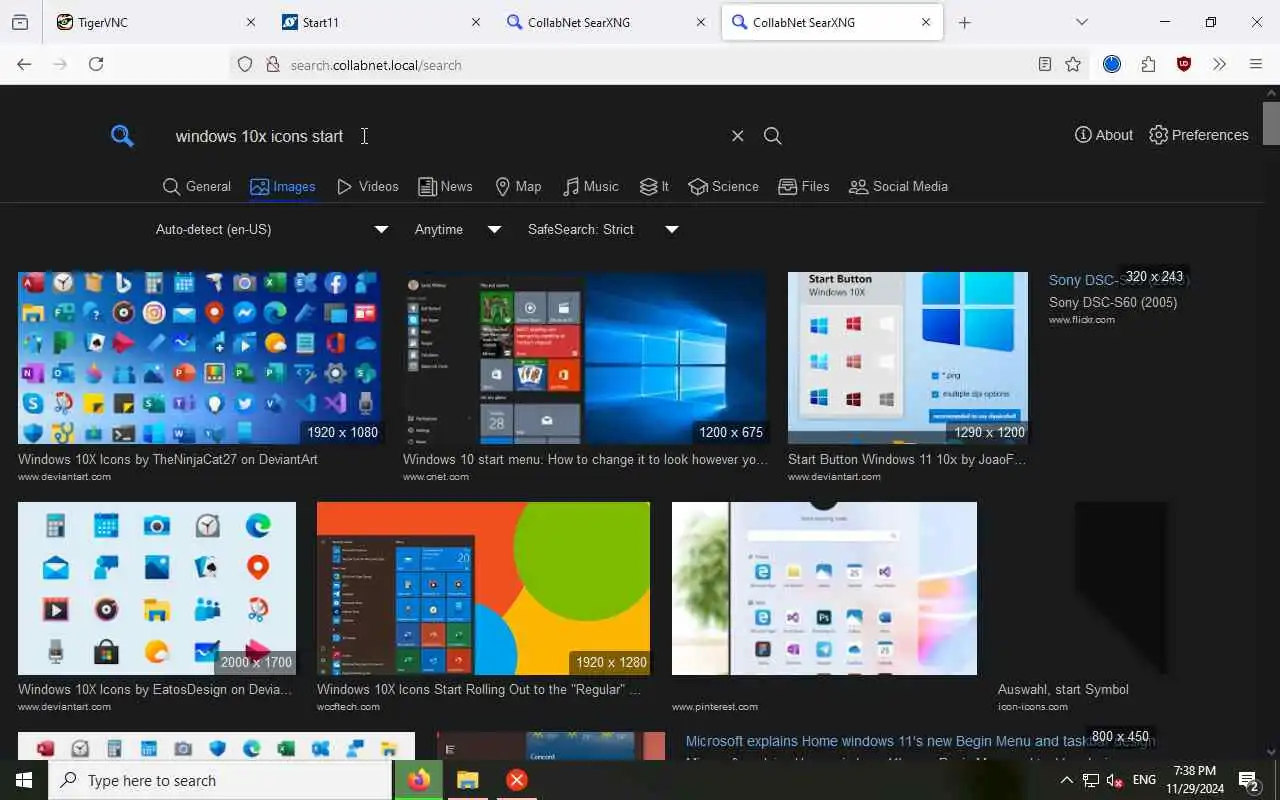Open the taskbar clock showing 7:38 PM

click(1194, 780)
